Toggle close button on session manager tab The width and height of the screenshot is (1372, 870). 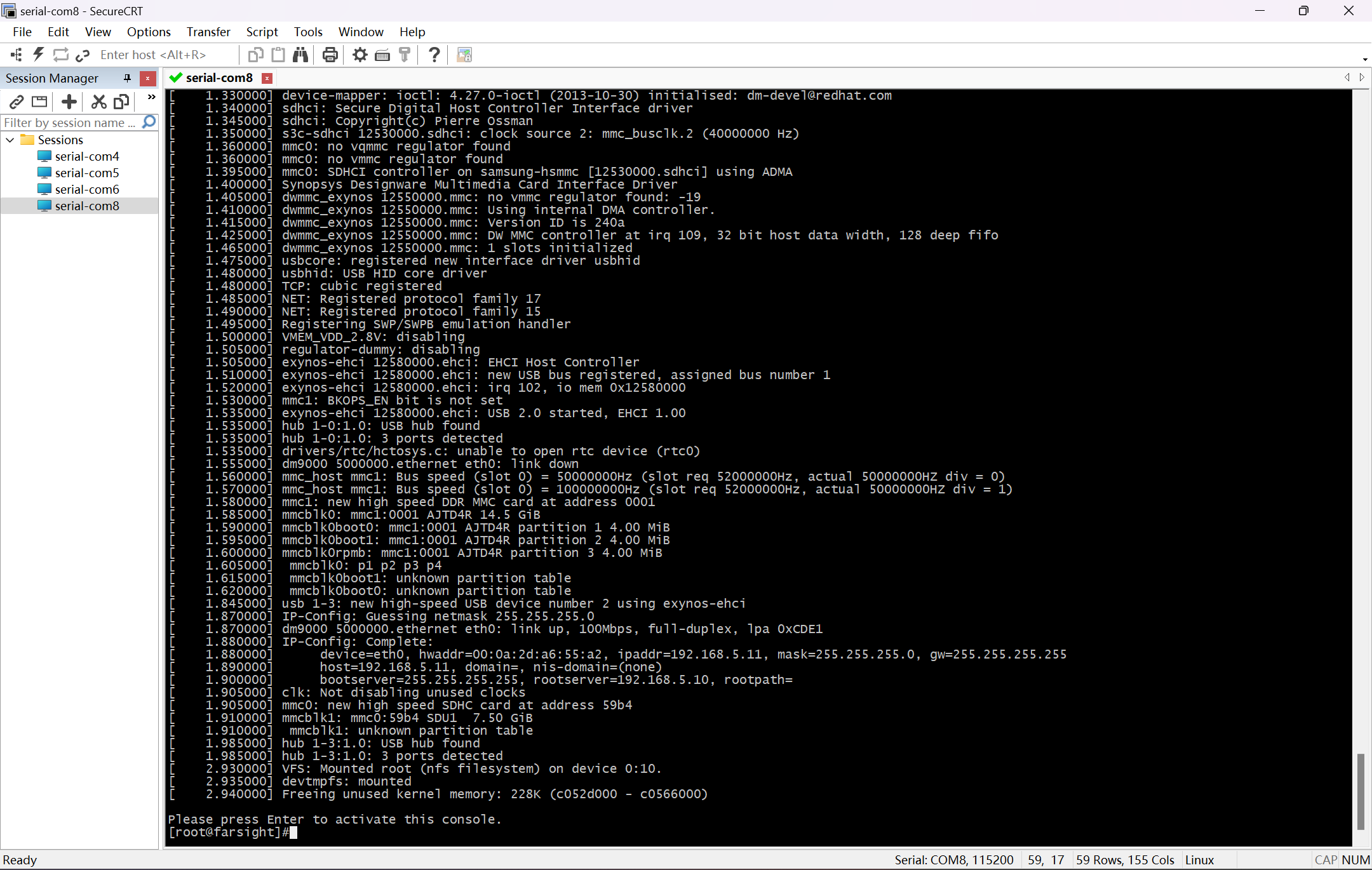(148, 78)
